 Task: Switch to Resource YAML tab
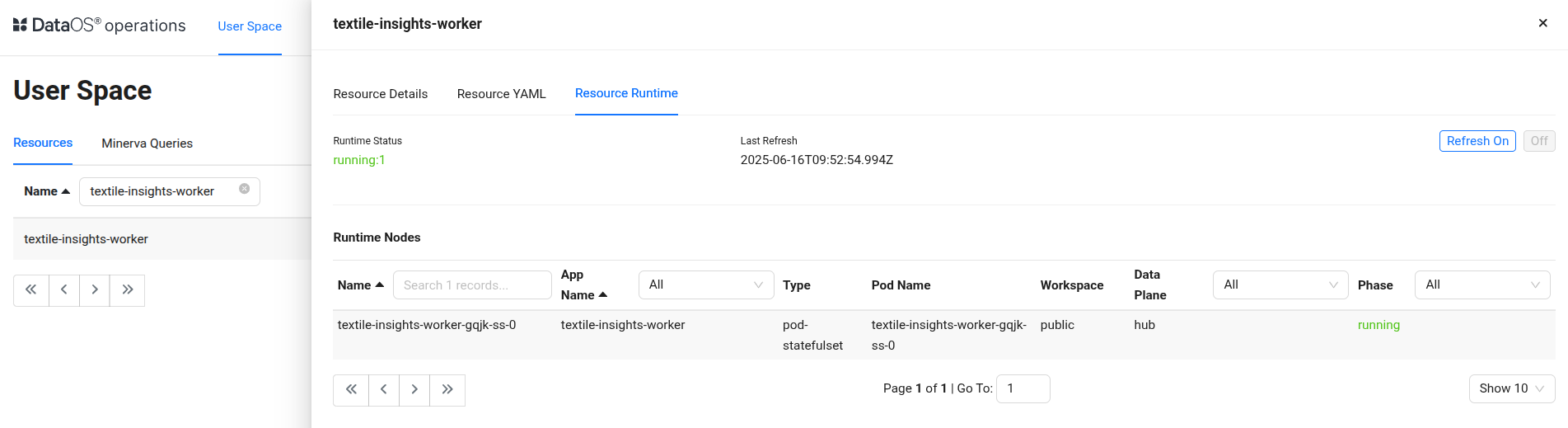click(501, 94)
